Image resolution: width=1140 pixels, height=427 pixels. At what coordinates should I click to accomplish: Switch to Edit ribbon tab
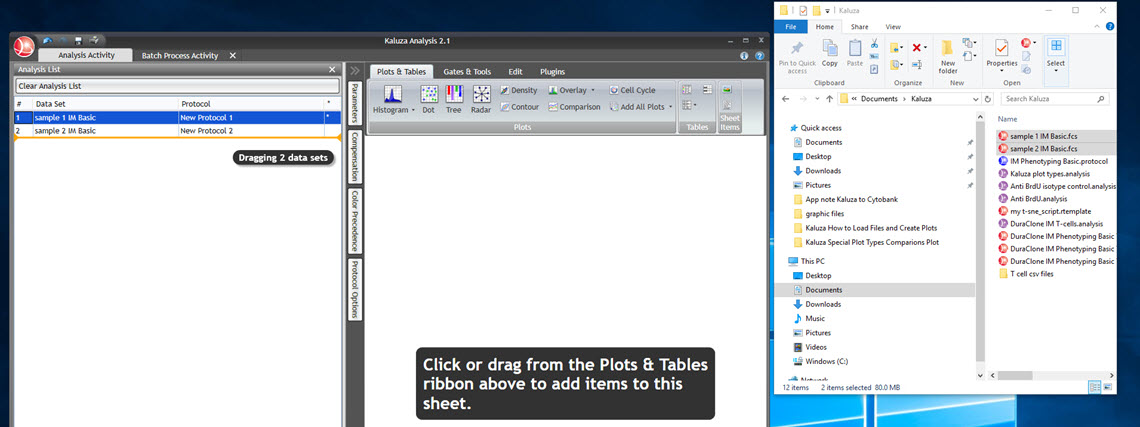pos(515,72)
